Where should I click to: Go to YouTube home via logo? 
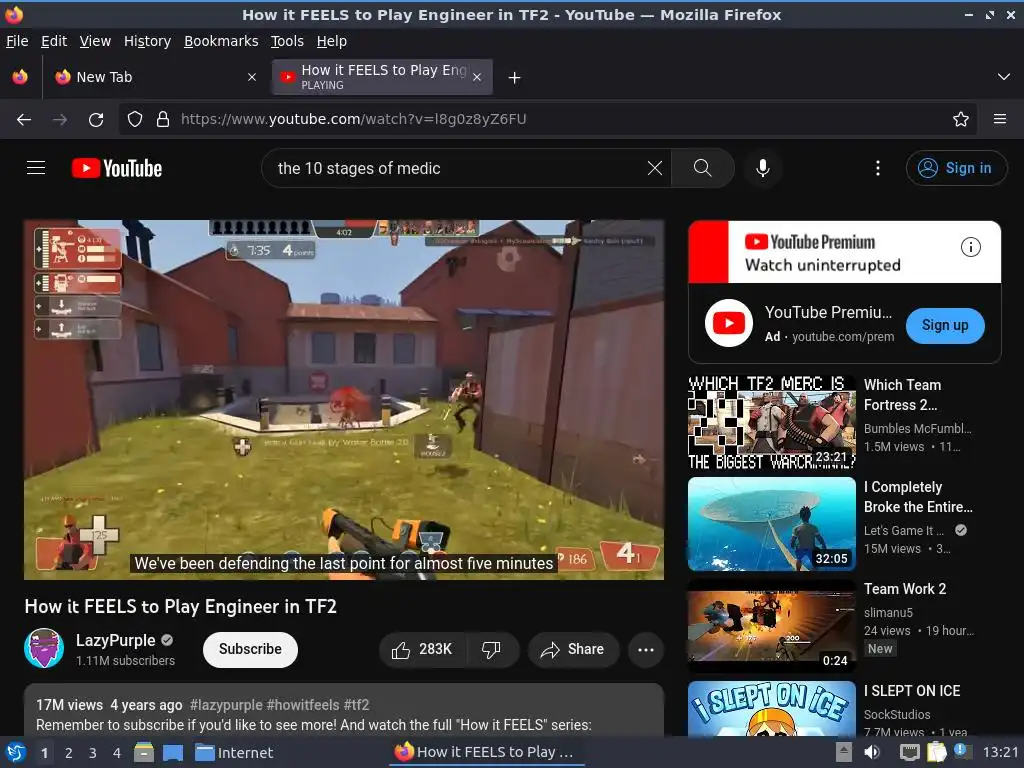[117, 168]
